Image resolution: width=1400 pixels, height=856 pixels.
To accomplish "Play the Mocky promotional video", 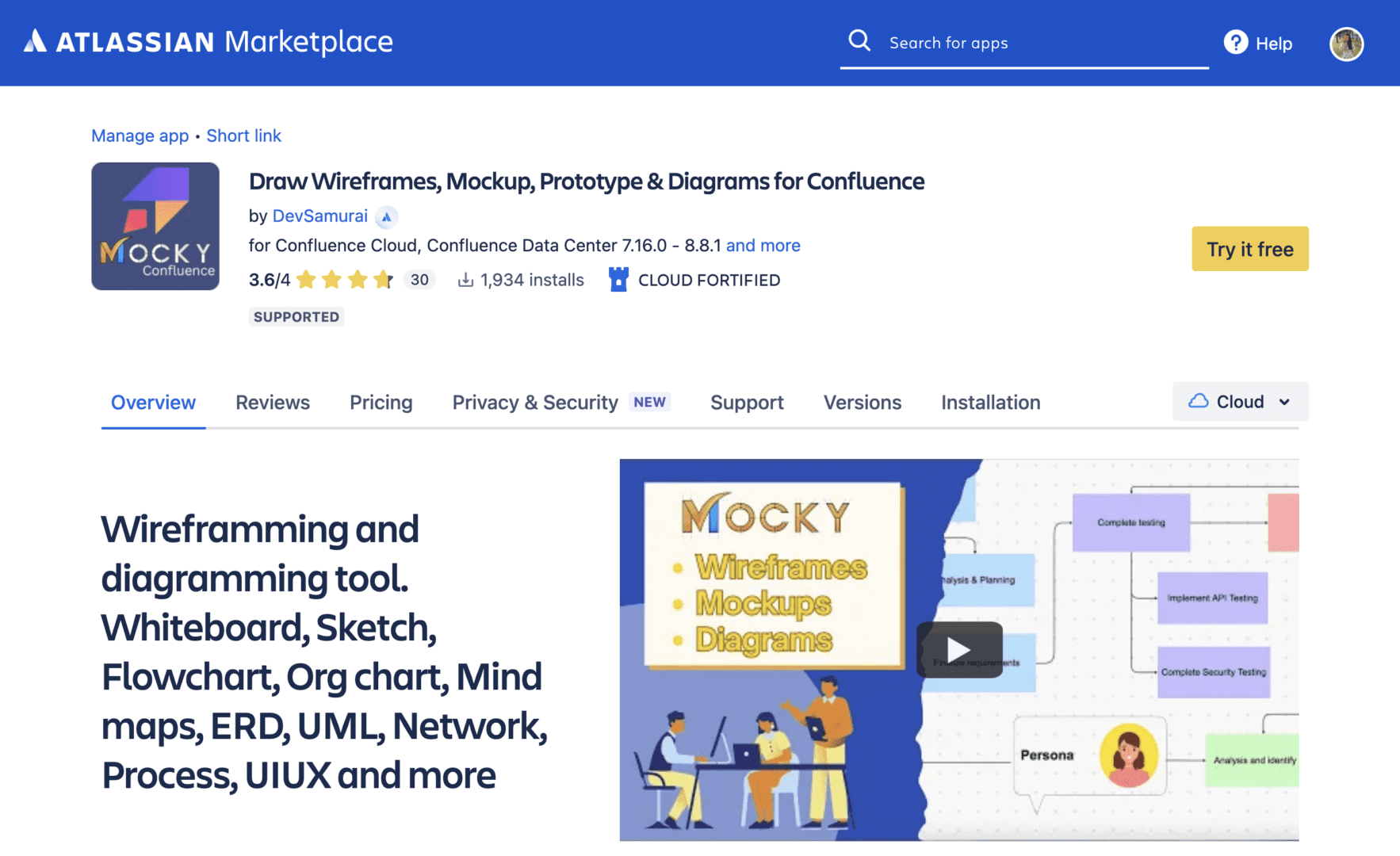I will coord(959,650).
